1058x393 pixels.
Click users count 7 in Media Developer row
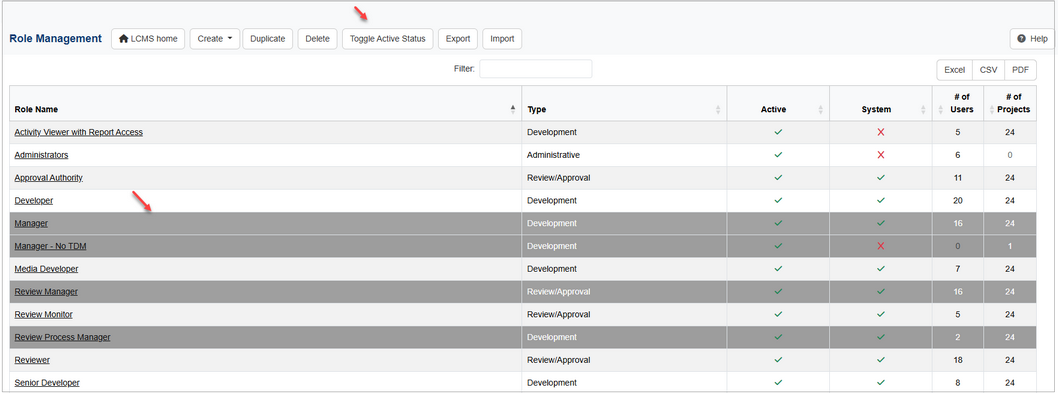tap(958, 269)
